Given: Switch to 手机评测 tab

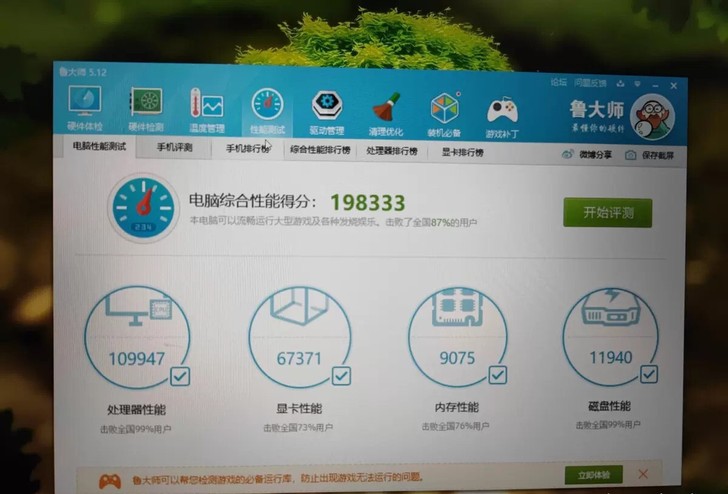Looking at the screenshot, I should tap(174, 148).
